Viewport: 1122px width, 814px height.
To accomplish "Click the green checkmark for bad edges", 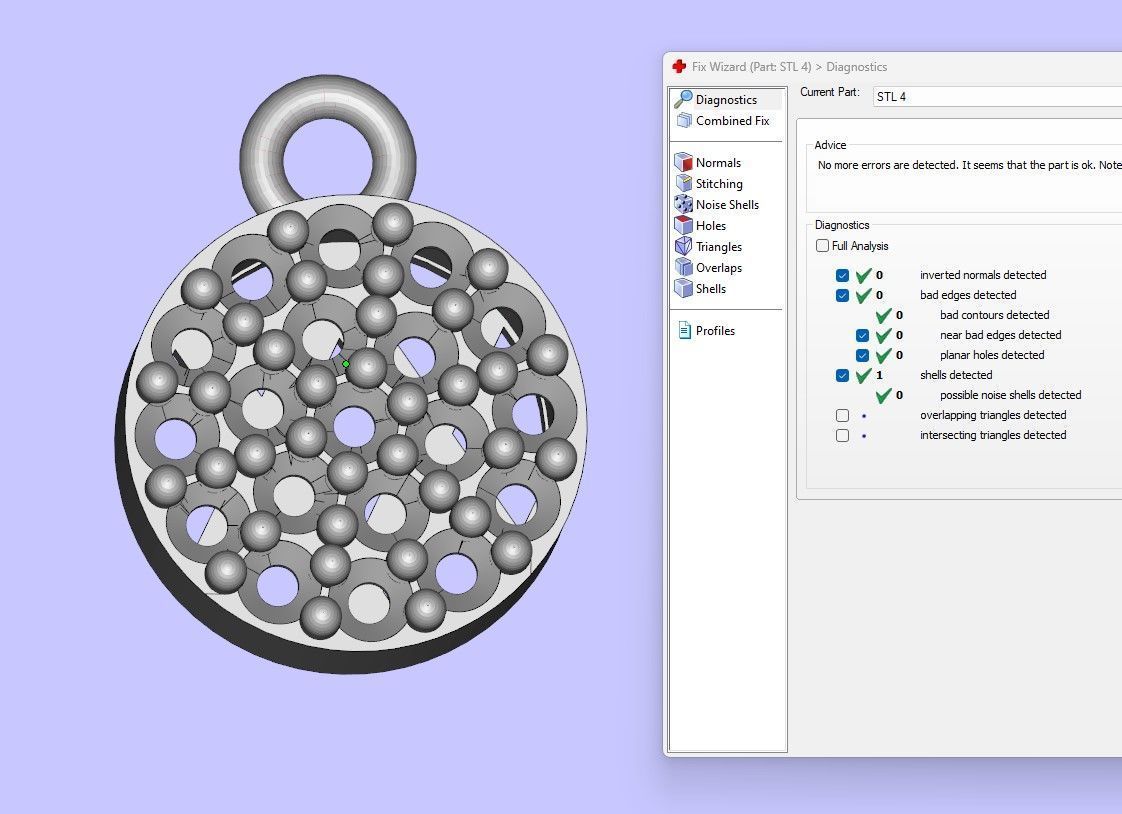I will pos(864,295).
